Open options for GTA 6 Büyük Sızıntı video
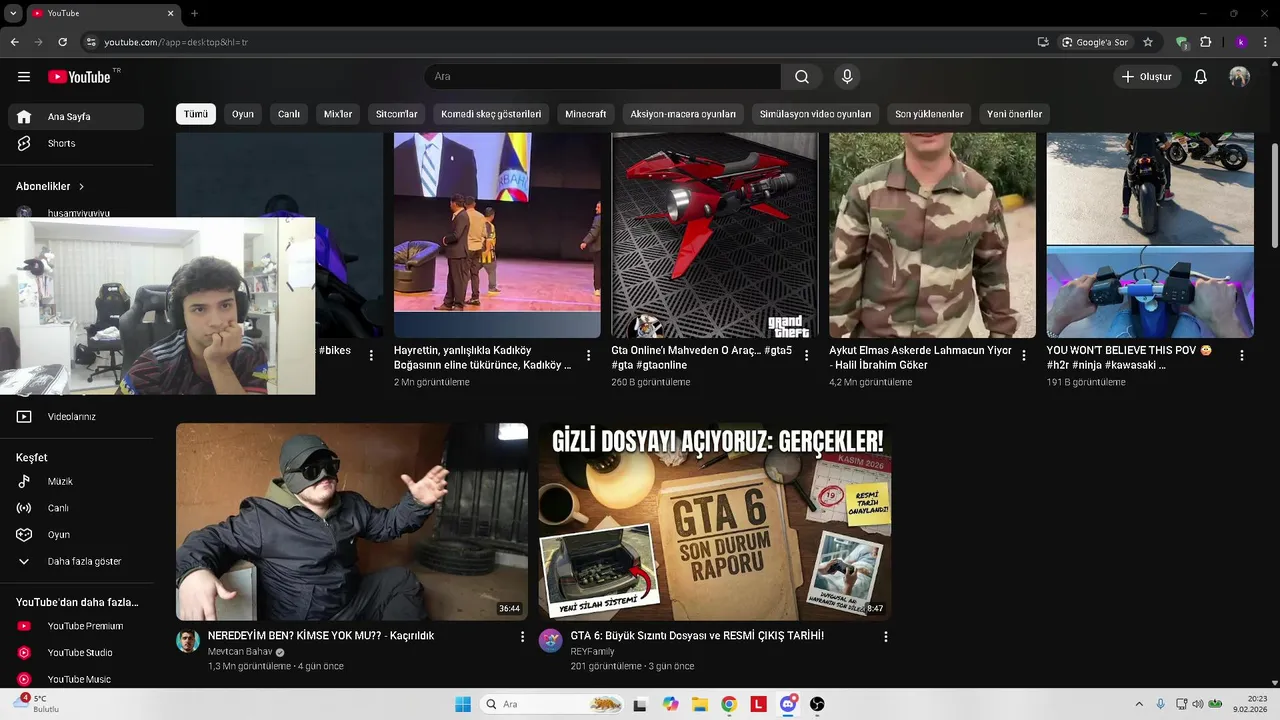 click(885, 636)
